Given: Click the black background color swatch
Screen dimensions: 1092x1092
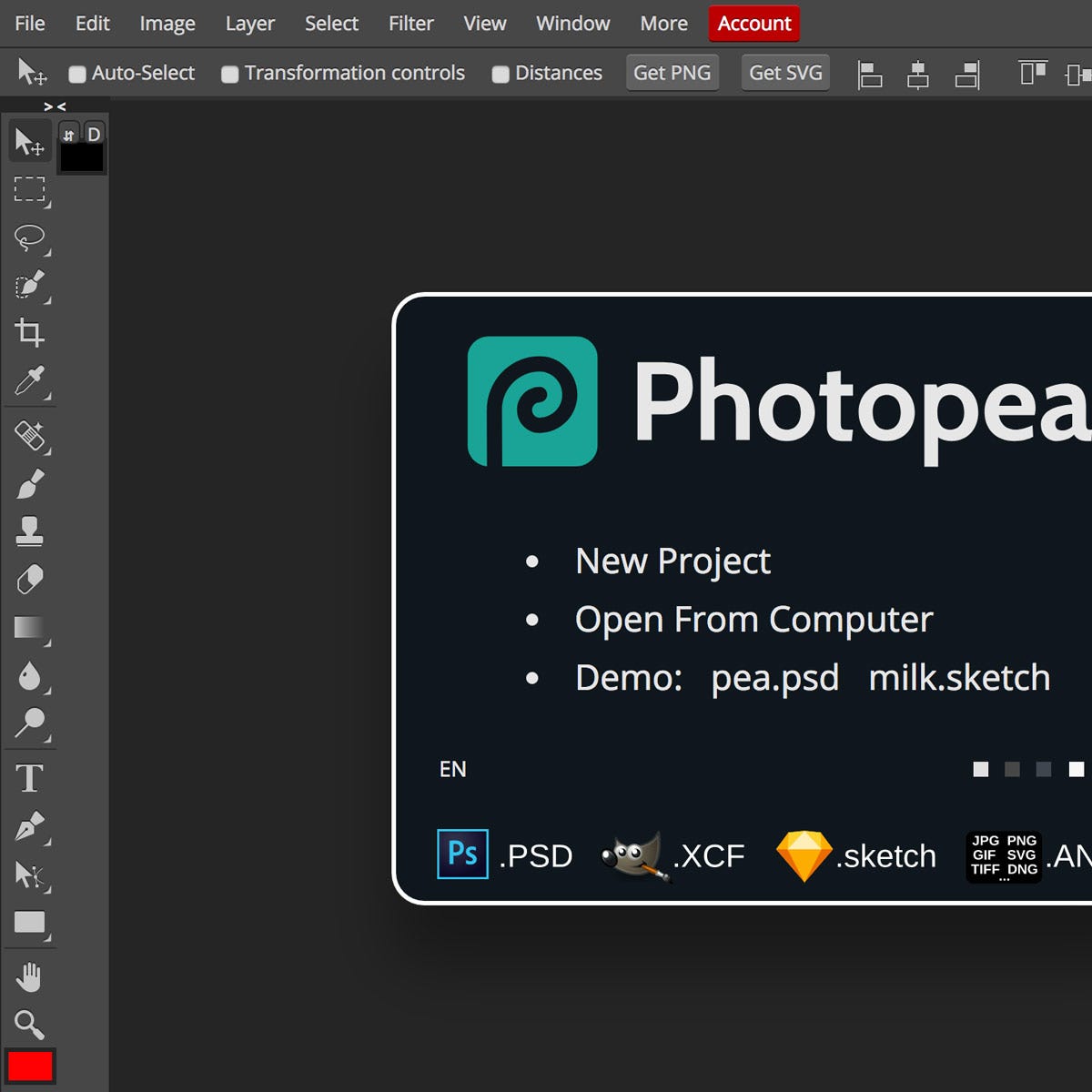Looking at the screenshot, I should [x=82, y=158].
